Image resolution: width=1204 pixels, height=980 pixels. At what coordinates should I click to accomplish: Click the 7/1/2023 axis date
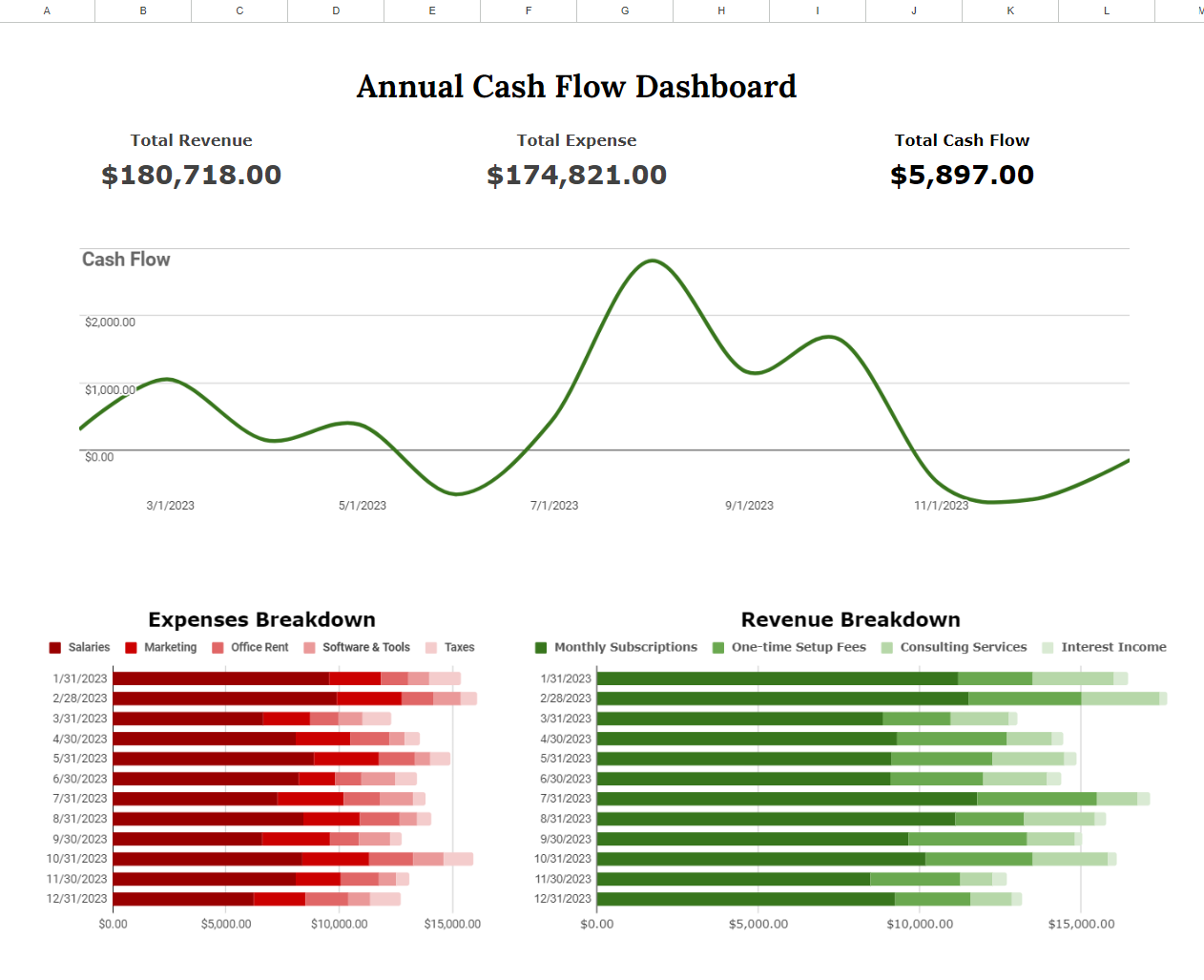(554, 506)
